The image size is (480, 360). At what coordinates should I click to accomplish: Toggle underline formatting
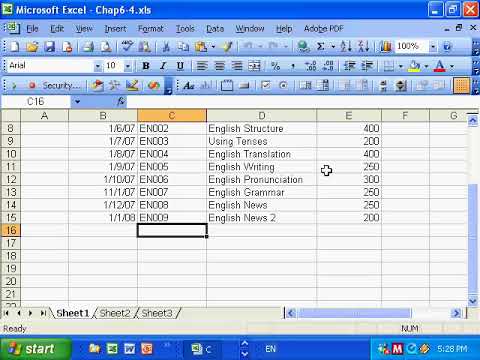click(x=180, y=66)
